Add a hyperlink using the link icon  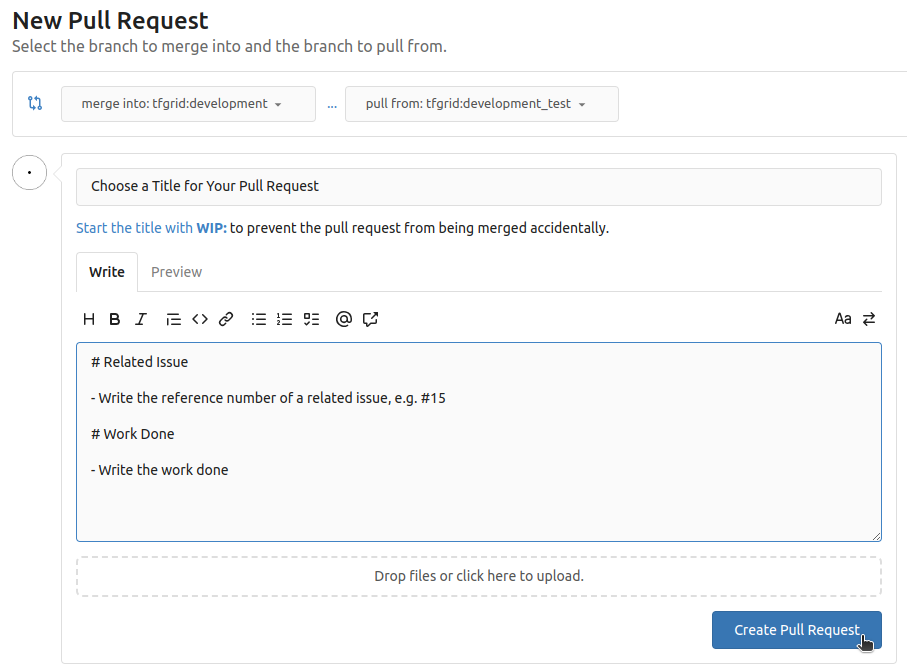226,319
